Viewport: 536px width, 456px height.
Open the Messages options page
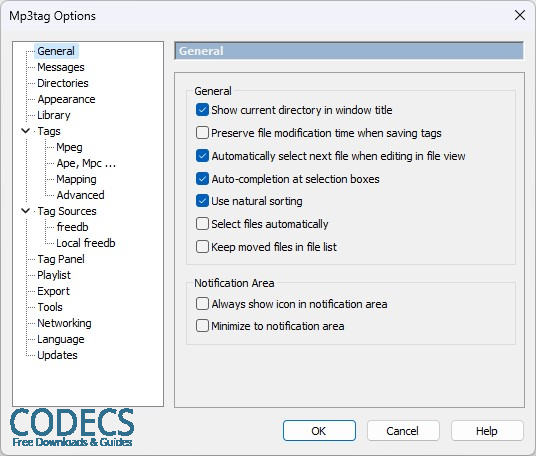pyautogui.click(x=61, y=67)
